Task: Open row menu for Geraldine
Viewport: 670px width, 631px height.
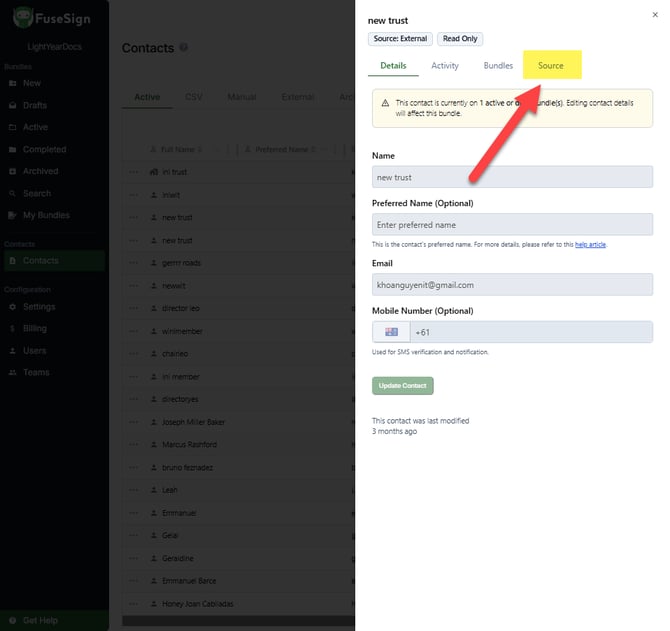Action: coord(133,558)
